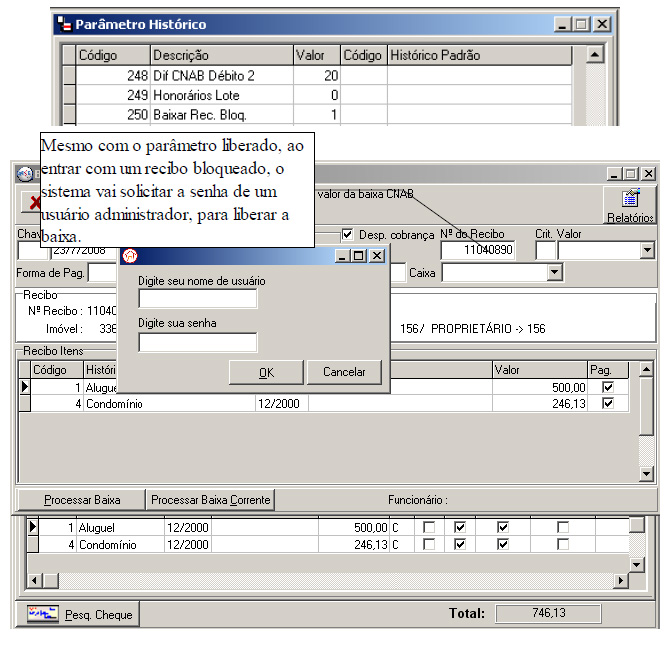Toggle the Desp. cobrança checkbox
The height and width of the screenshot is (645, 672).
click(x=347, y=235)
